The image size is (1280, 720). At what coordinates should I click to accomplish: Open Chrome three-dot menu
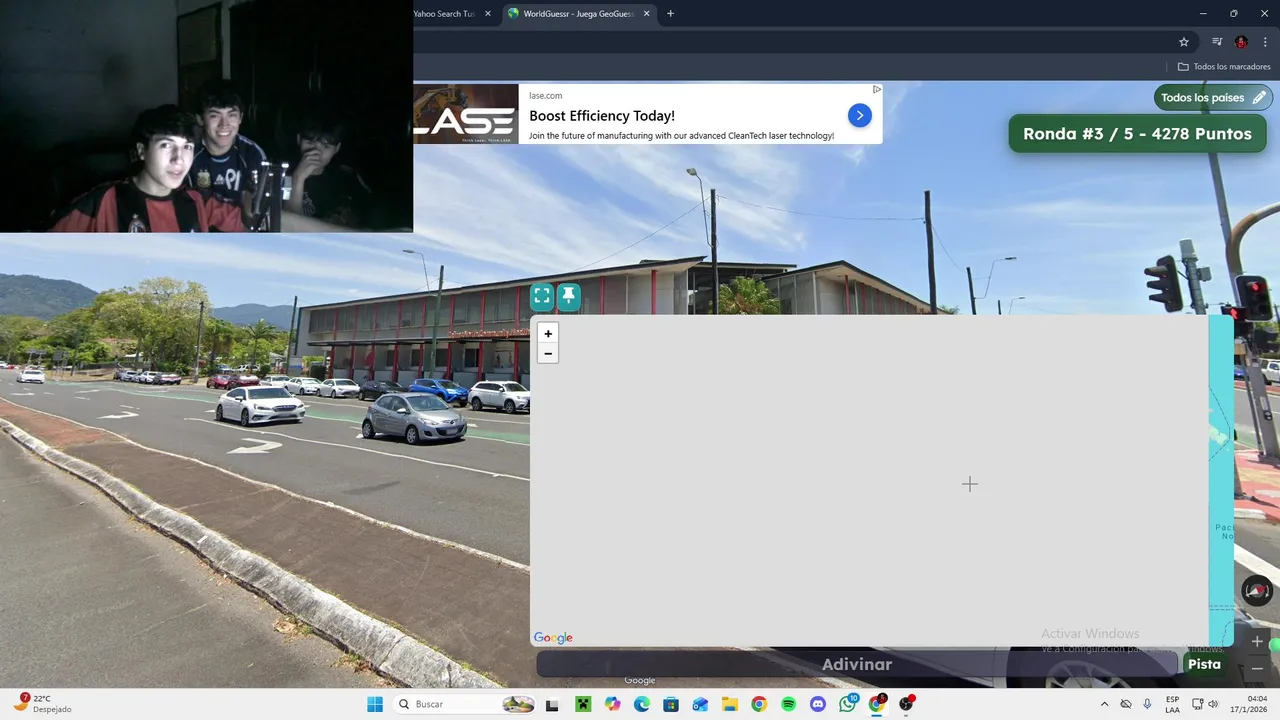[1265, 42]
